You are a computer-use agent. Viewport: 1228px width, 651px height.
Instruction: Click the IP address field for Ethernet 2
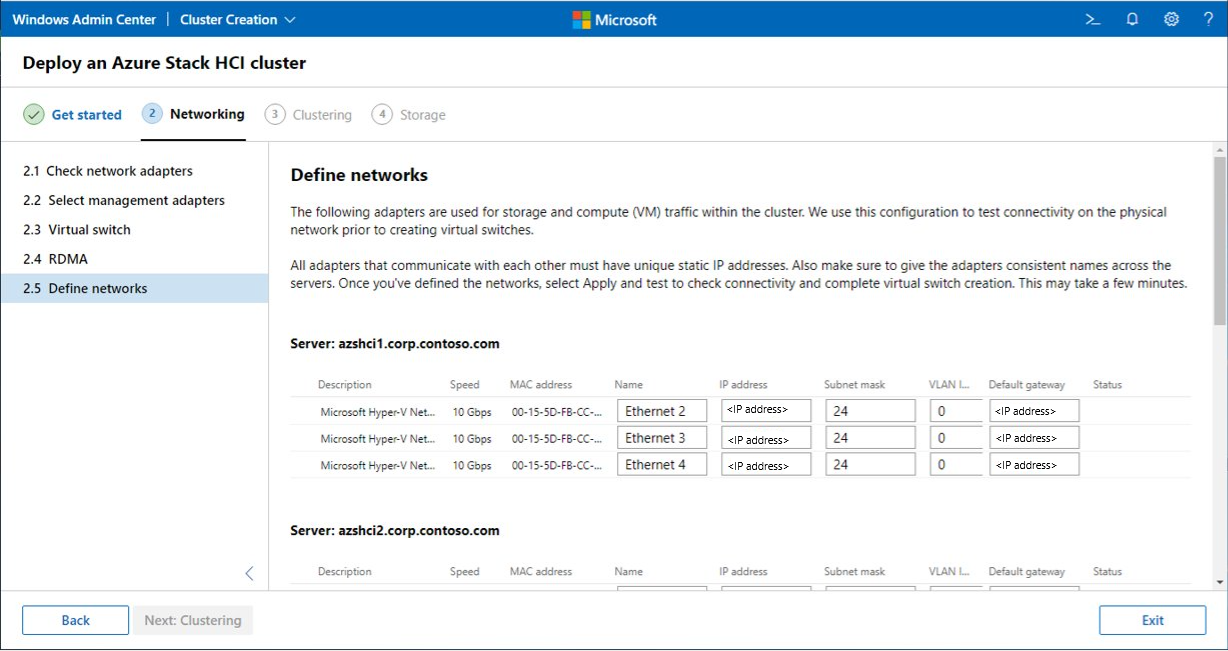(766, 410)
